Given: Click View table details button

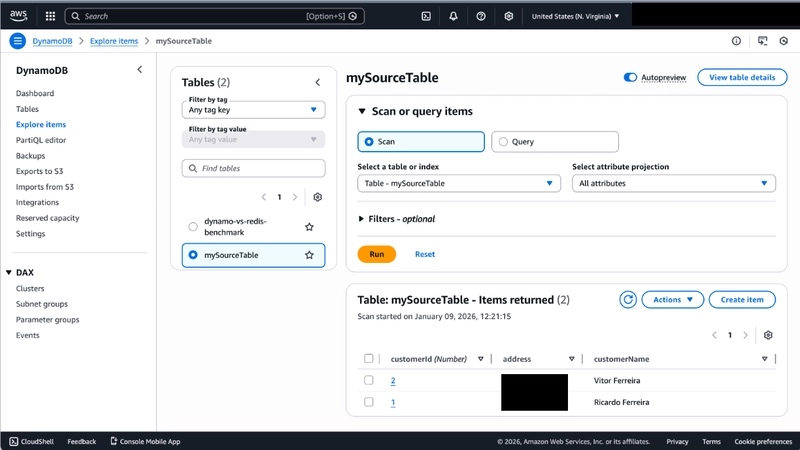Looking at the screenshot, I should [742, 78].
